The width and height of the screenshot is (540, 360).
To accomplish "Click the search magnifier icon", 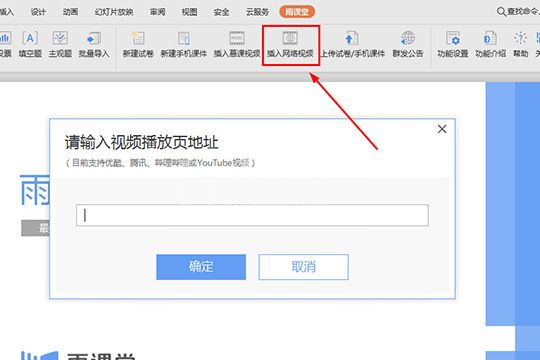I will click(501, 12).
